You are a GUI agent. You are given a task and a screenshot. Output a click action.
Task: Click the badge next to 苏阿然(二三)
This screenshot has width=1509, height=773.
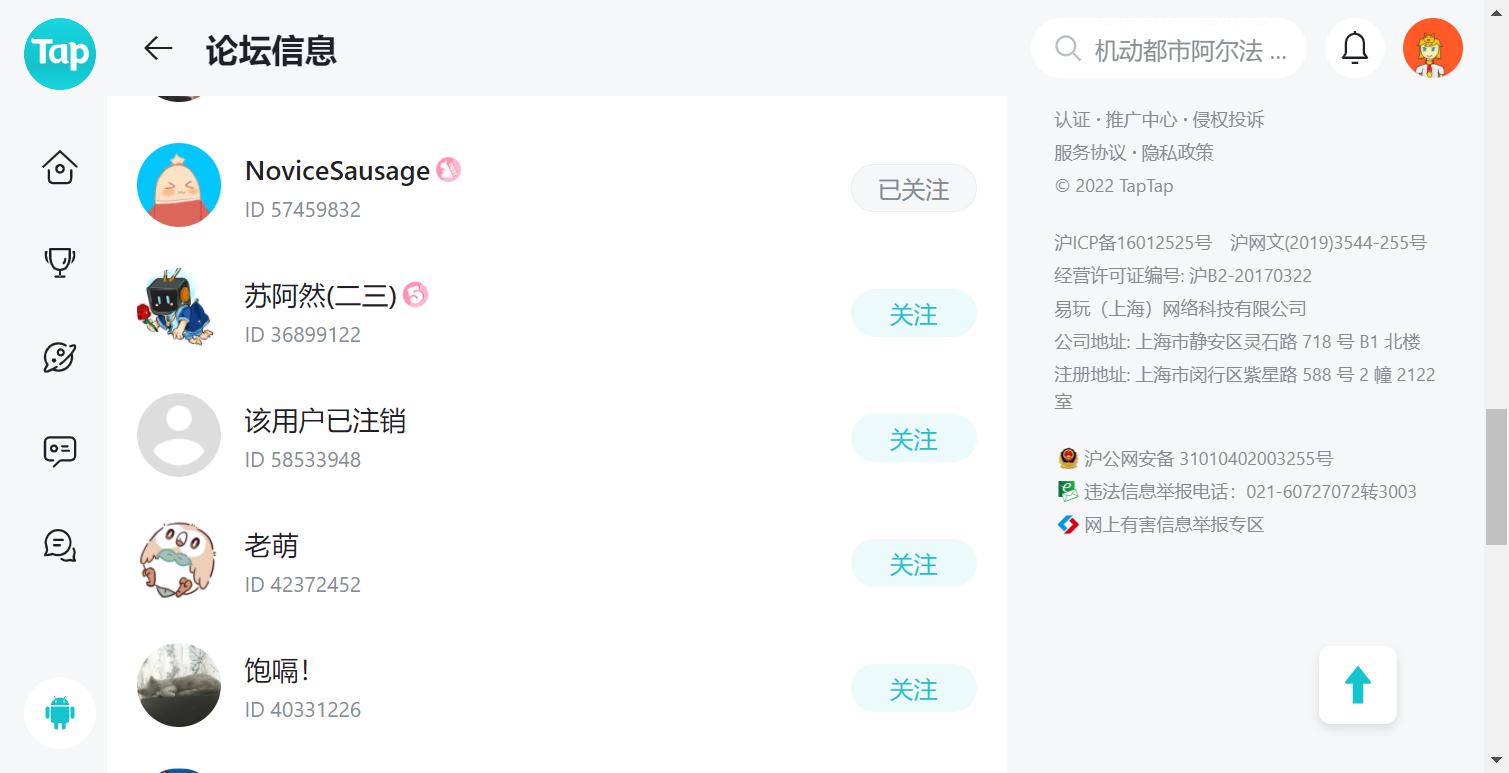point(415,295)
